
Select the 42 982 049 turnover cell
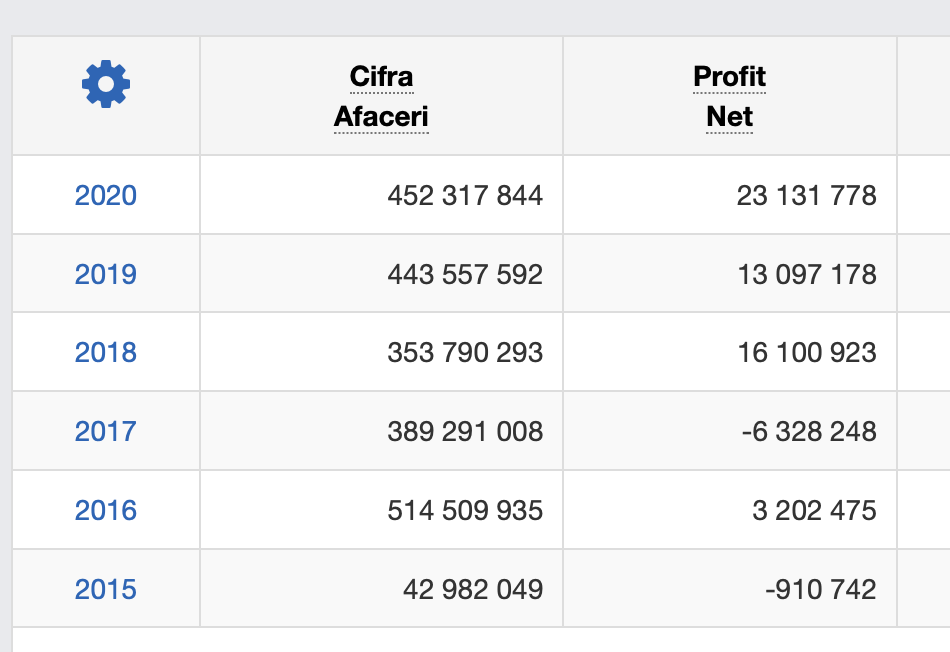[473, 589]
